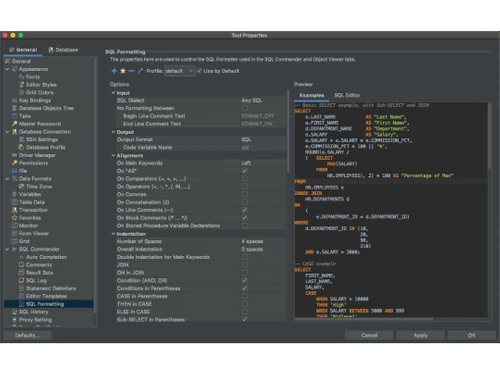
Task: Collapse the Database Connection tree node
Action: [7, 132]
